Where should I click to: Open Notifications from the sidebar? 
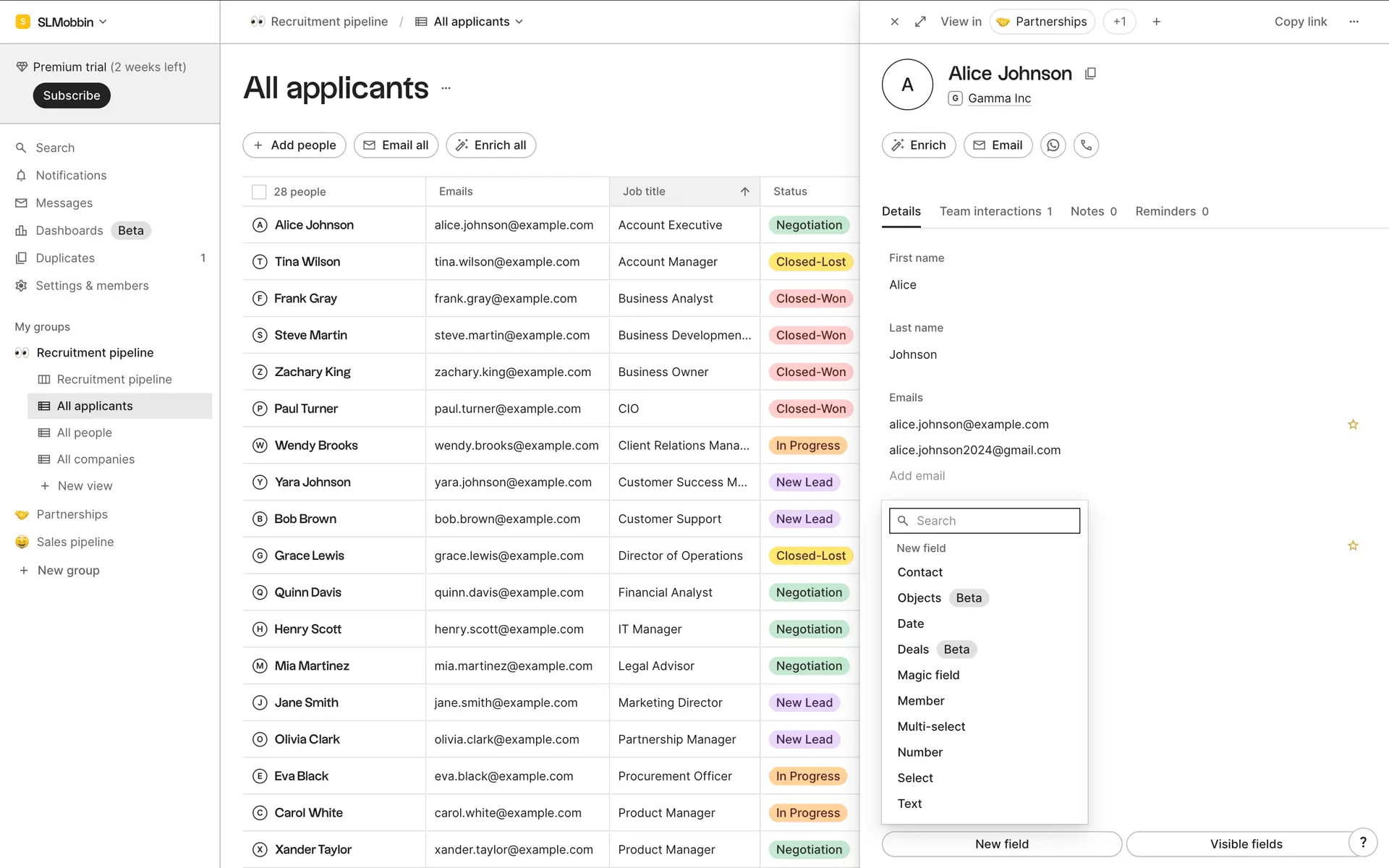(70, 175)
